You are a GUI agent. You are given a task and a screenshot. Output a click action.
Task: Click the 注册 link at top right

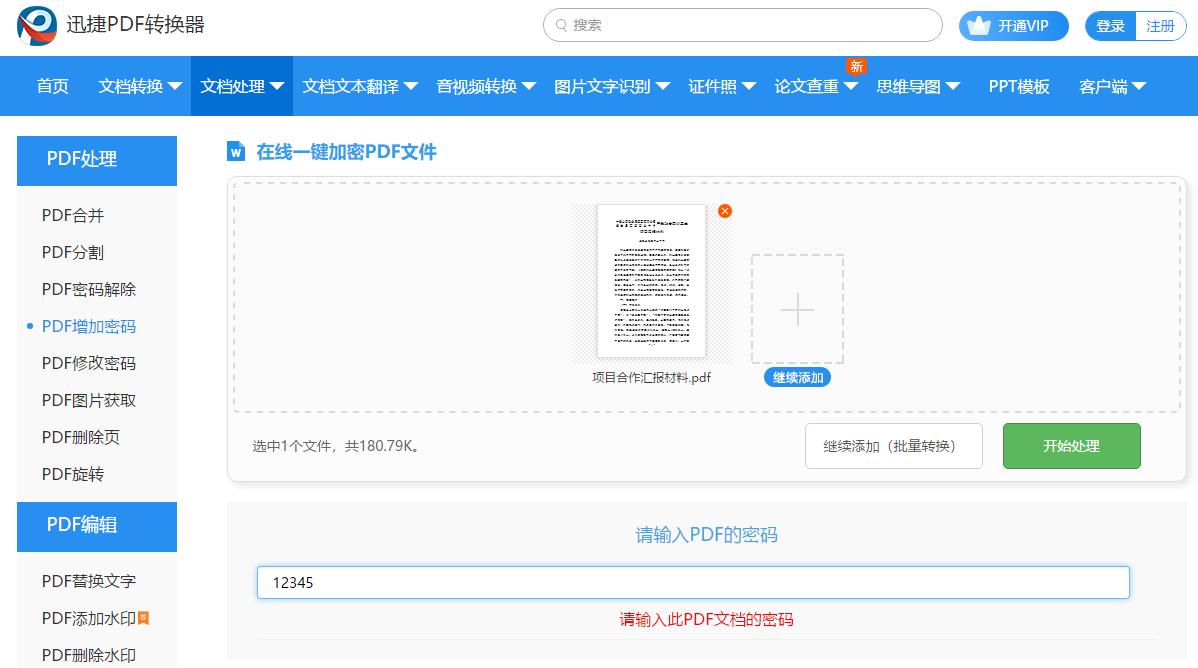coord(1161,26)
